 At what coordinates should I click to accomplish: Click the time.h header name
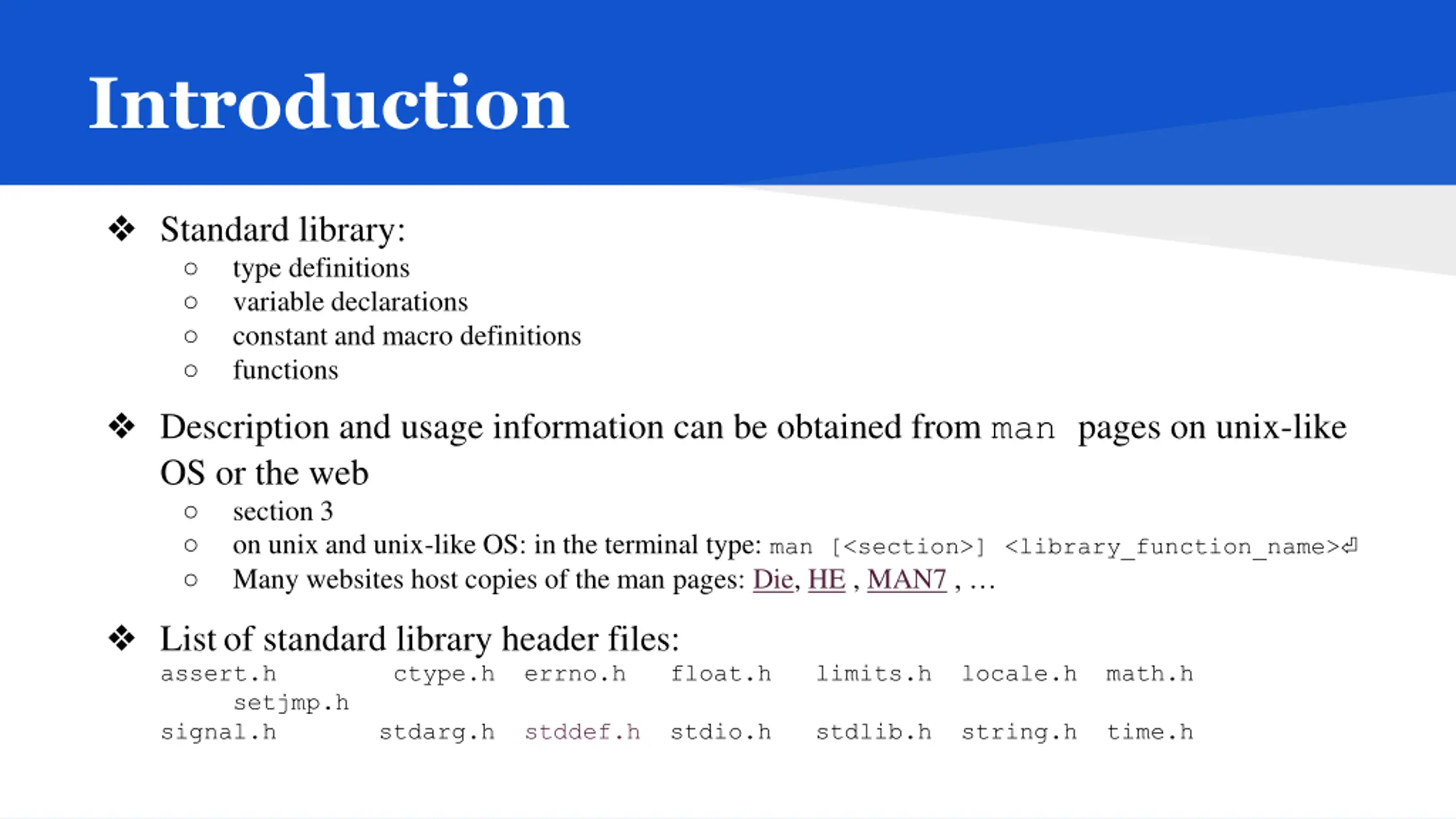tap(1149, 732)
